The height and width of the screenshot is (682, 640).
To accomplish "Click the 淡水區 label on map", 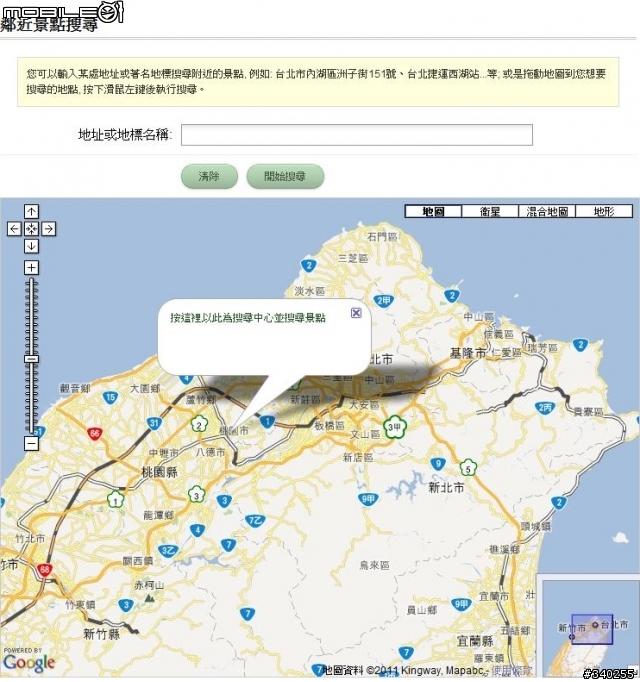I will (310, 291).
